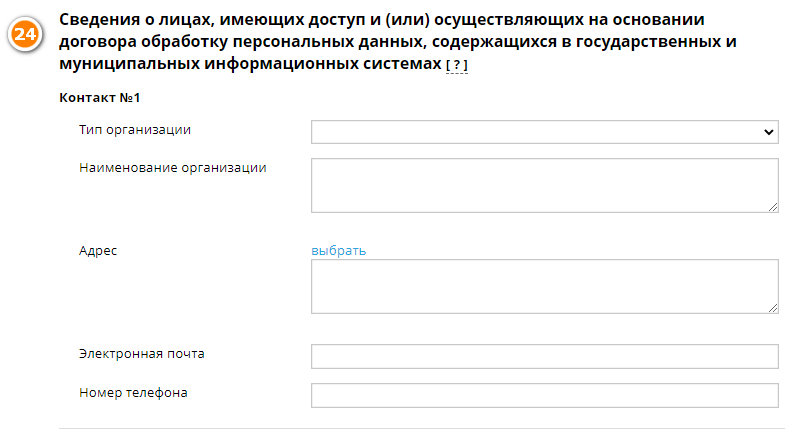
Task: Click the Номер телефона label
Action: pyautogui.click(x=133, y=393)
